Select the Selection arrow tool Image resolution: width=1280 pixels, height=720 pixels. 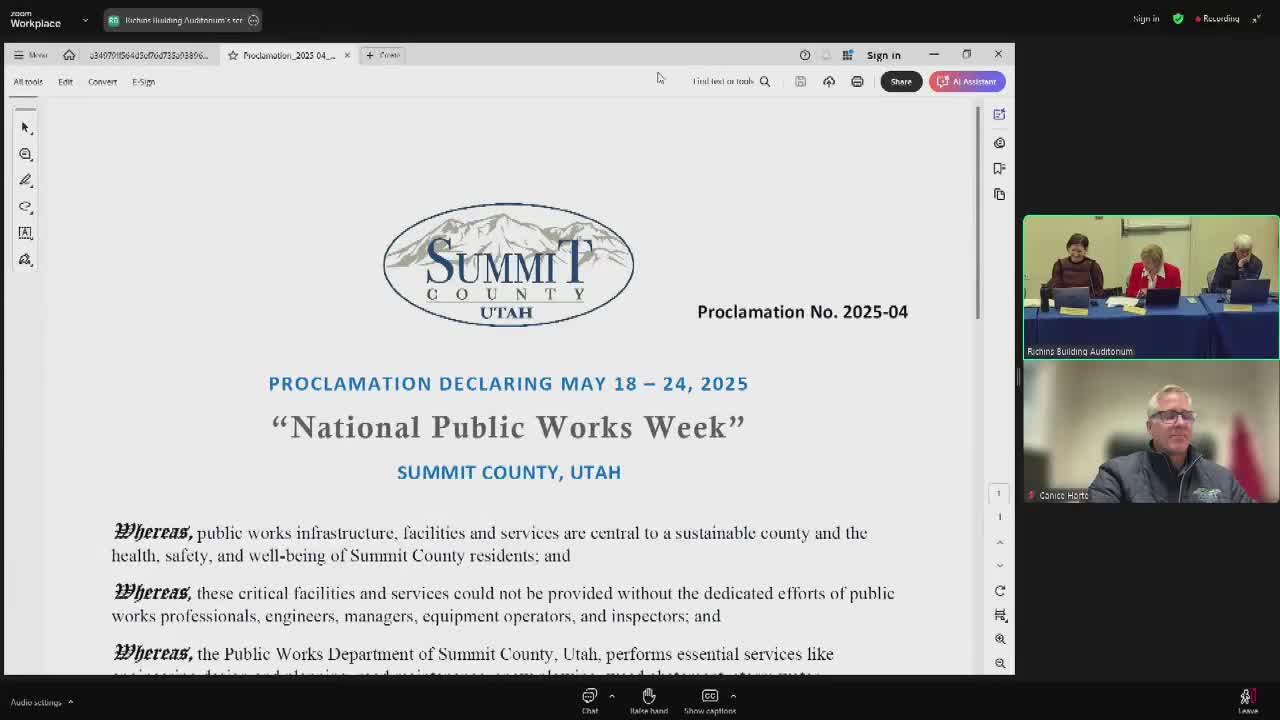tap(25, 127)
